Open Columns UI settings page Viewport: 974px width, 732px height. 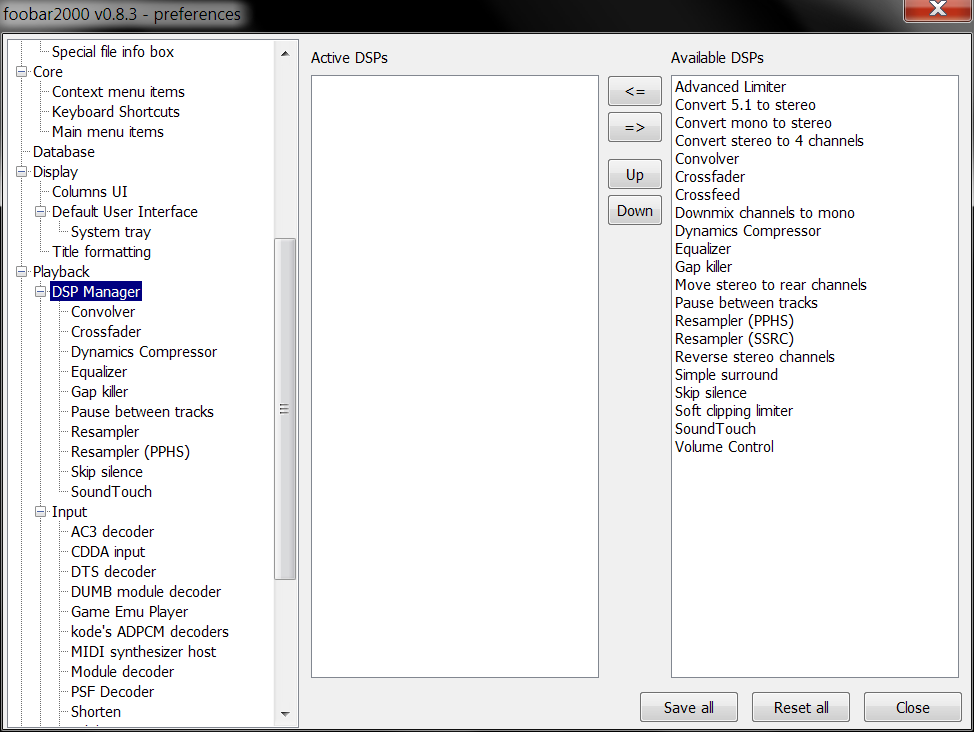[x=90, y=192]
